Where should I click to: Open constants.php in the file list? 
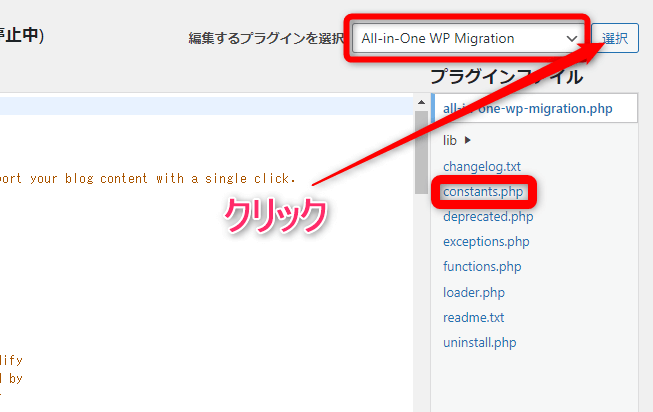click(483, 192)
